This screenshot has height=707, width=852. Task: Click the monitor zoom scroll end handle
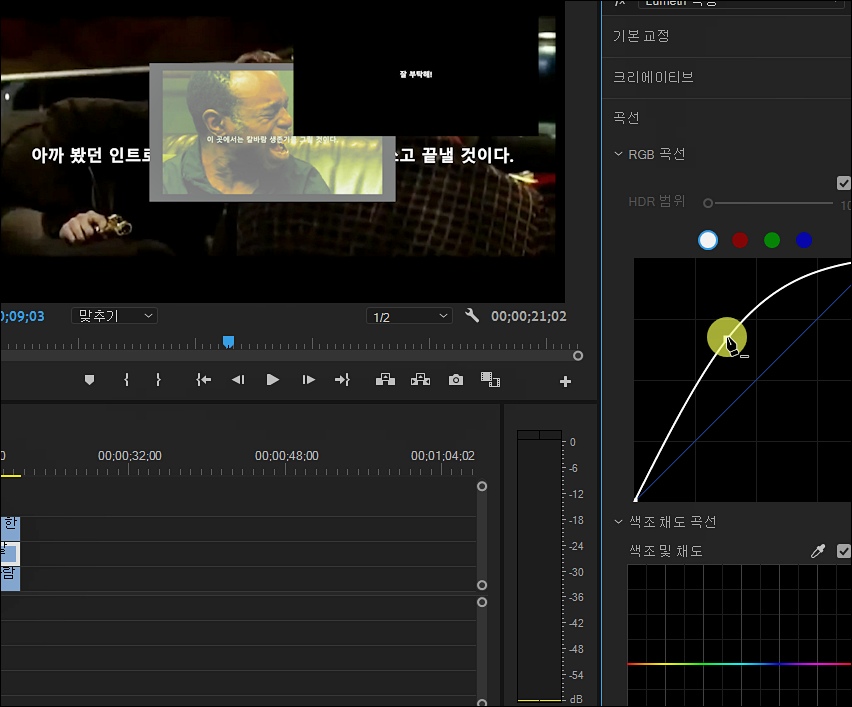tap(578, 355)
